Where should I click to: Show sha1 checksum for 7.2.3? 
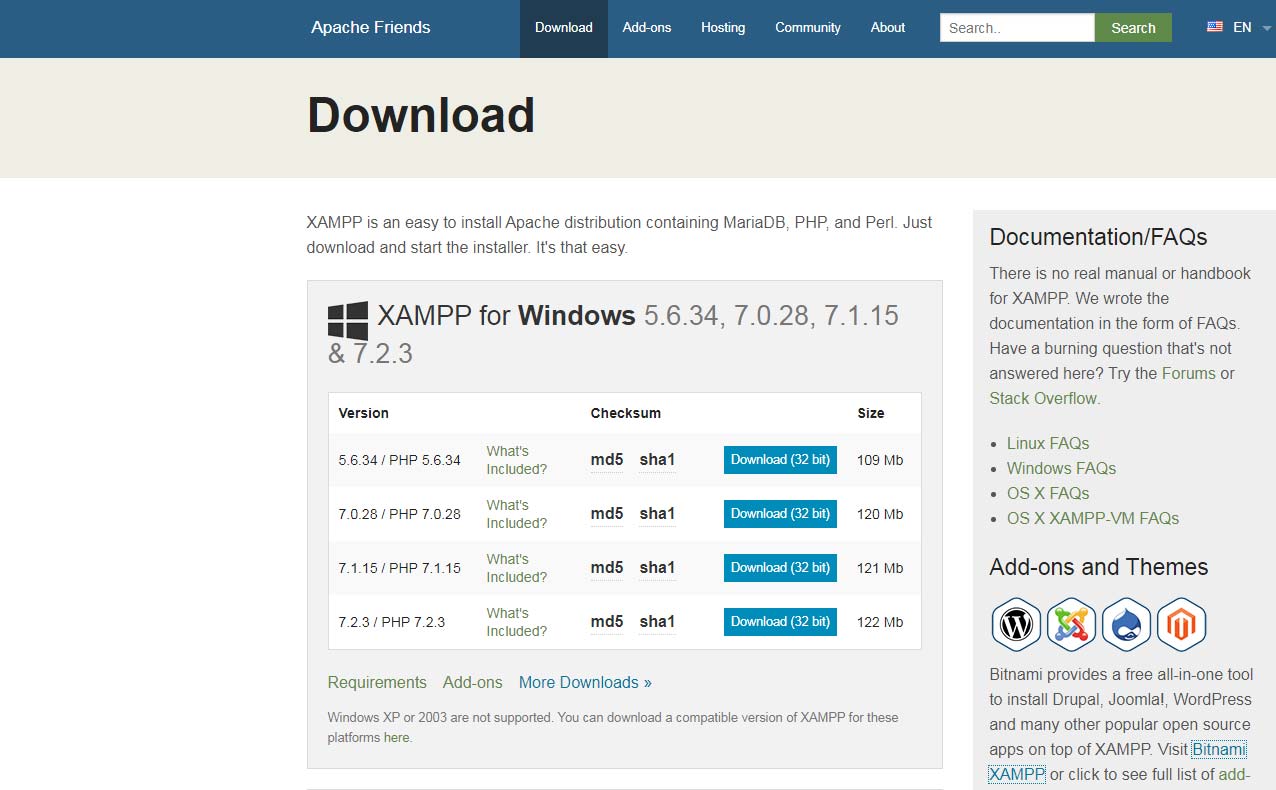(x=657, y=622)
